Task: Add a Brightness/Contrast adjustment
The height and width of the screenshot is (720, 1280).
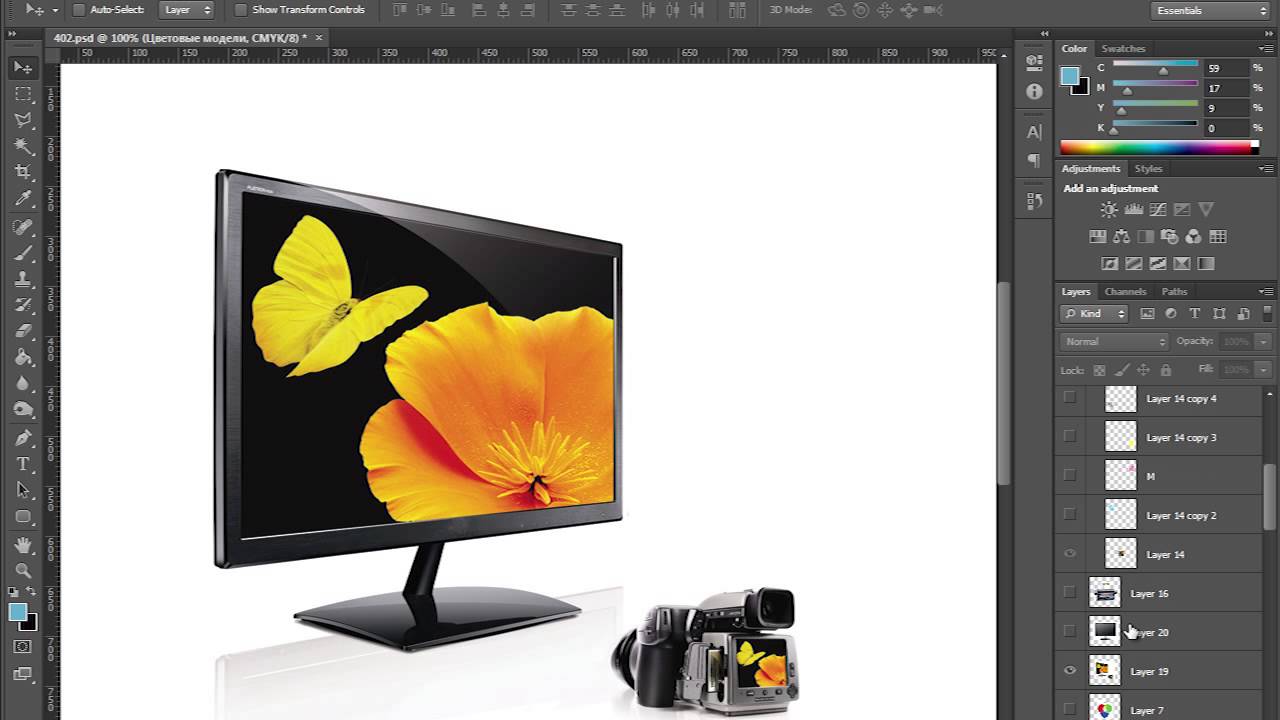Action: [x=1109, y=210]
